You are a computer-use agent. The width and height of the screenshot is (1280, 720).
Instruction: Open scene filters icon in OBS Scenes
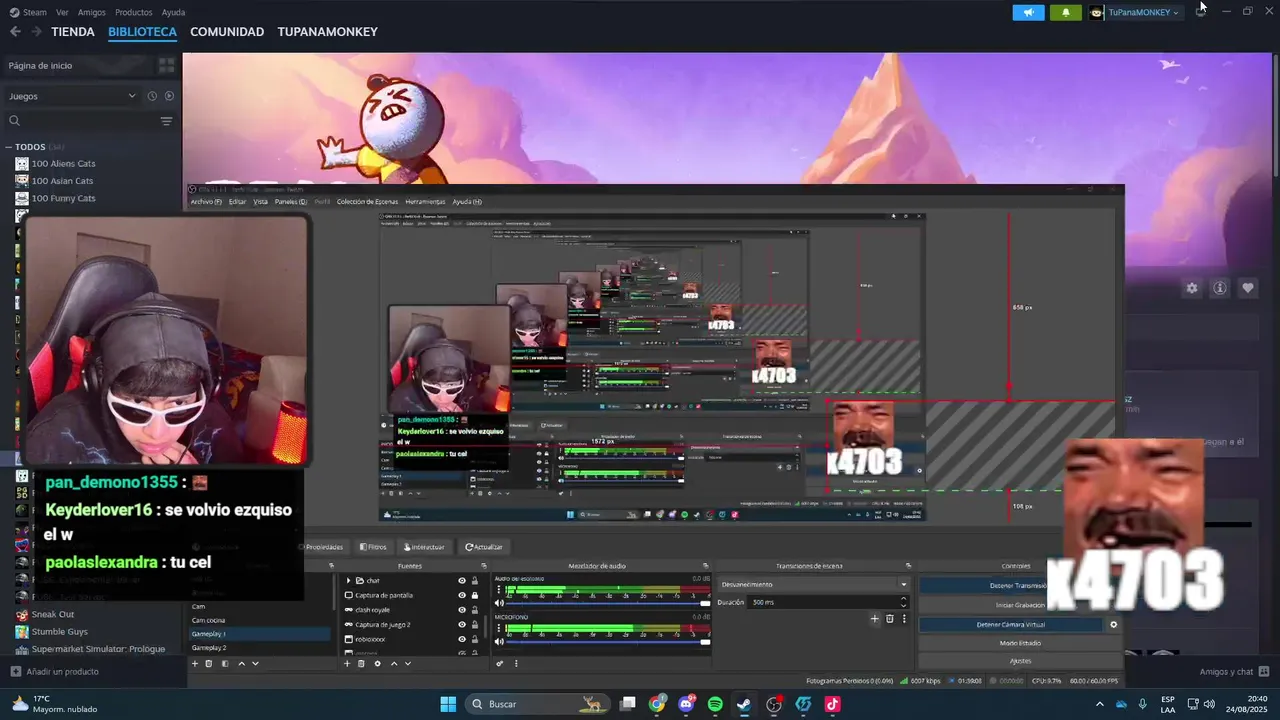[x=225, y=663]
